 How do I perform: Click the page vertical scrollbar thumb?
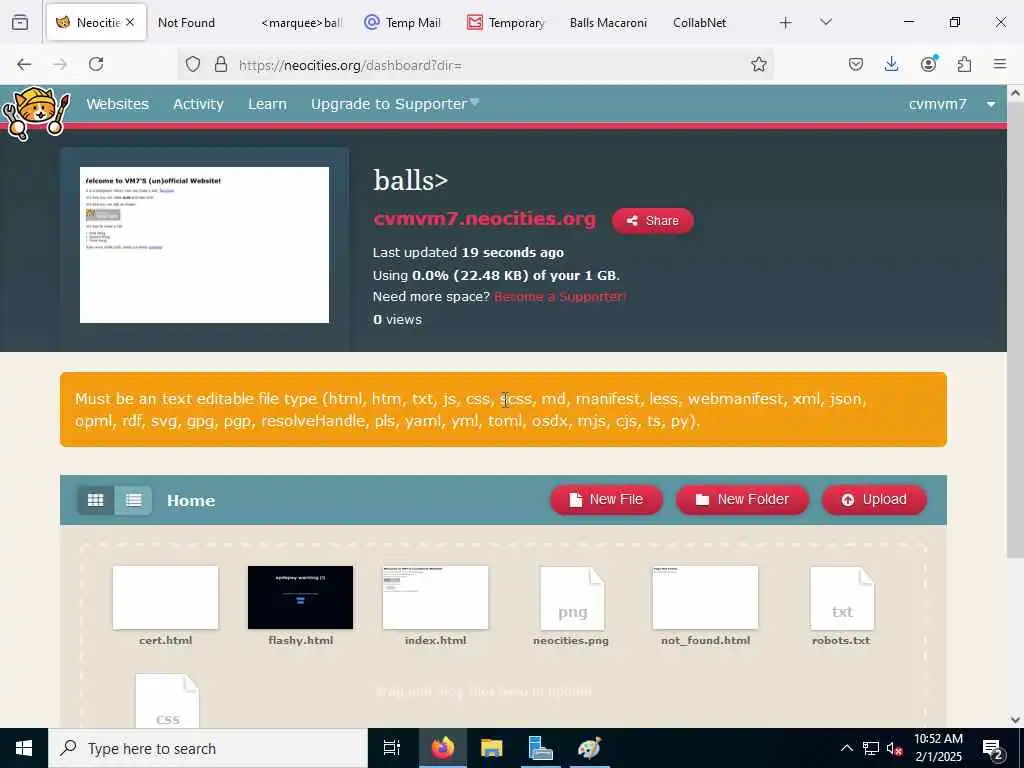tap(1015, 329)
